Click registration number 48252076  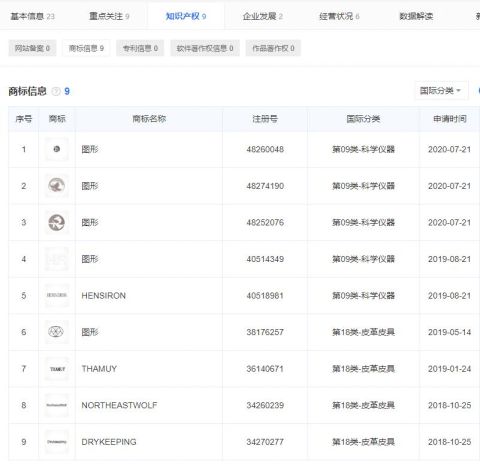tap(265, 222)
